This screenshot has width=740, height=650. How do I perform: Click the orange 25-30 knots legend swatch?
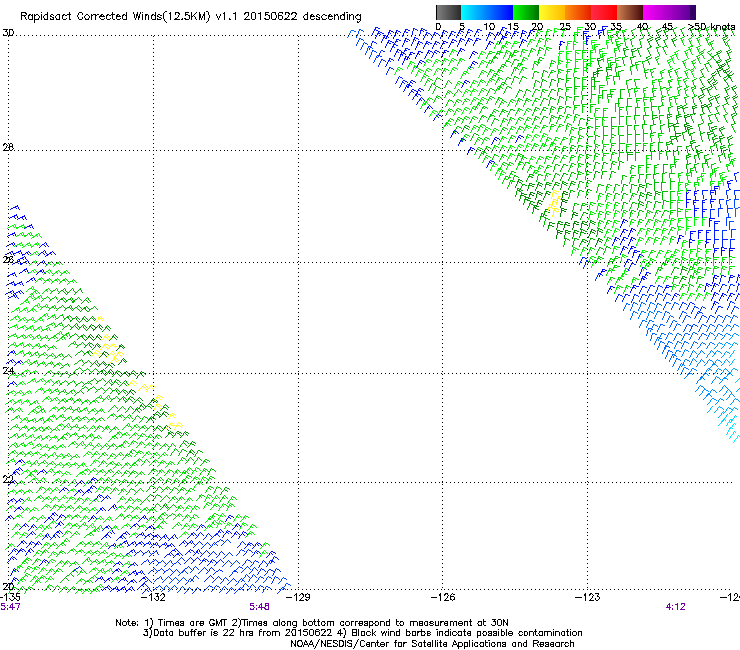click(578, 12)
